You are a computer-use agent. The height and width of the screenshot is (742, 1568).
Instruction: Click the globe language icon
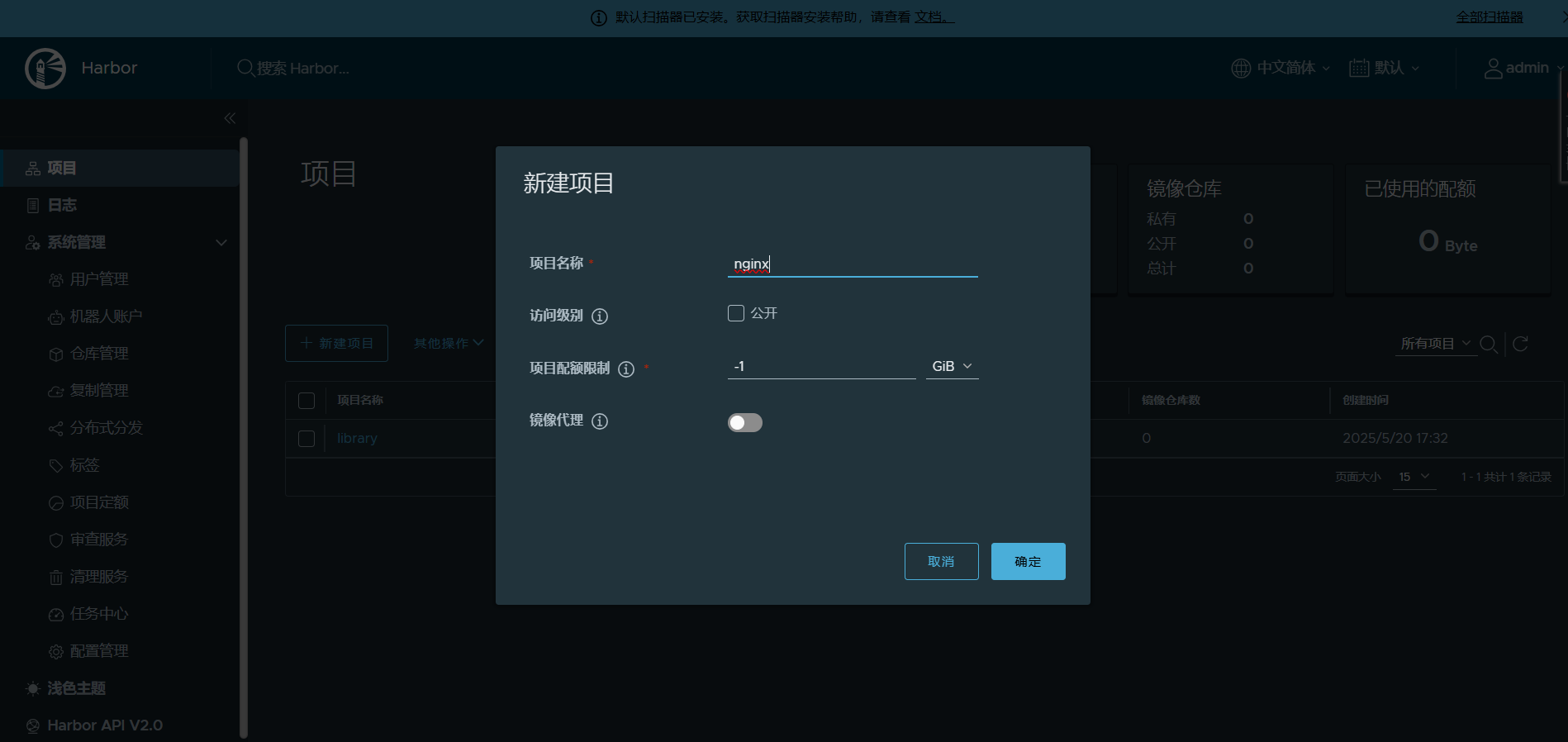pyautogui.click(x=1241, y=68)
